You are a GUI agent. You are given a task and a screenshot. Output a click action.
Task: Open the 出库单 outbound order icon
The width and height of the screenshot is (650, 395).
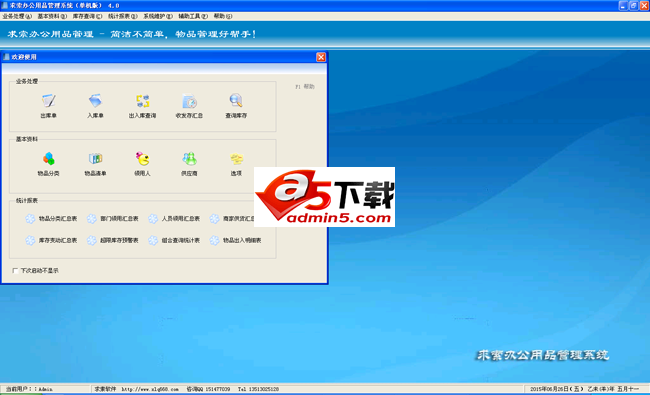pos(49,101)
